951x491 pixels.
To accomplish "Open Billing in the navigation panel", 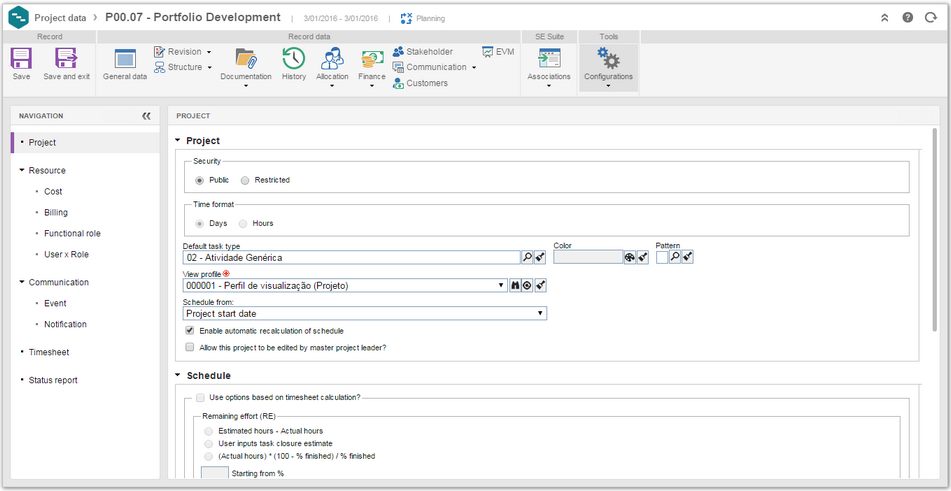I will (56, 213).
